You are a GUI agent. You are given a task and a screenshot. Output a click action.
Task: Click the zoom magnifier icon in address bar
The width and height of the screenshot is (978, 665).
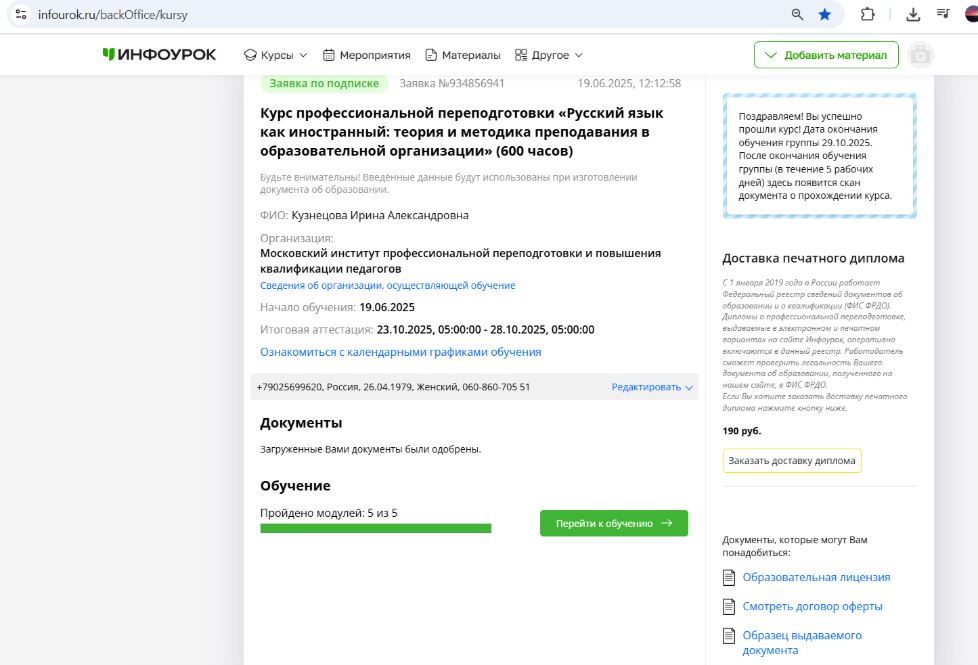pos(797,15)
